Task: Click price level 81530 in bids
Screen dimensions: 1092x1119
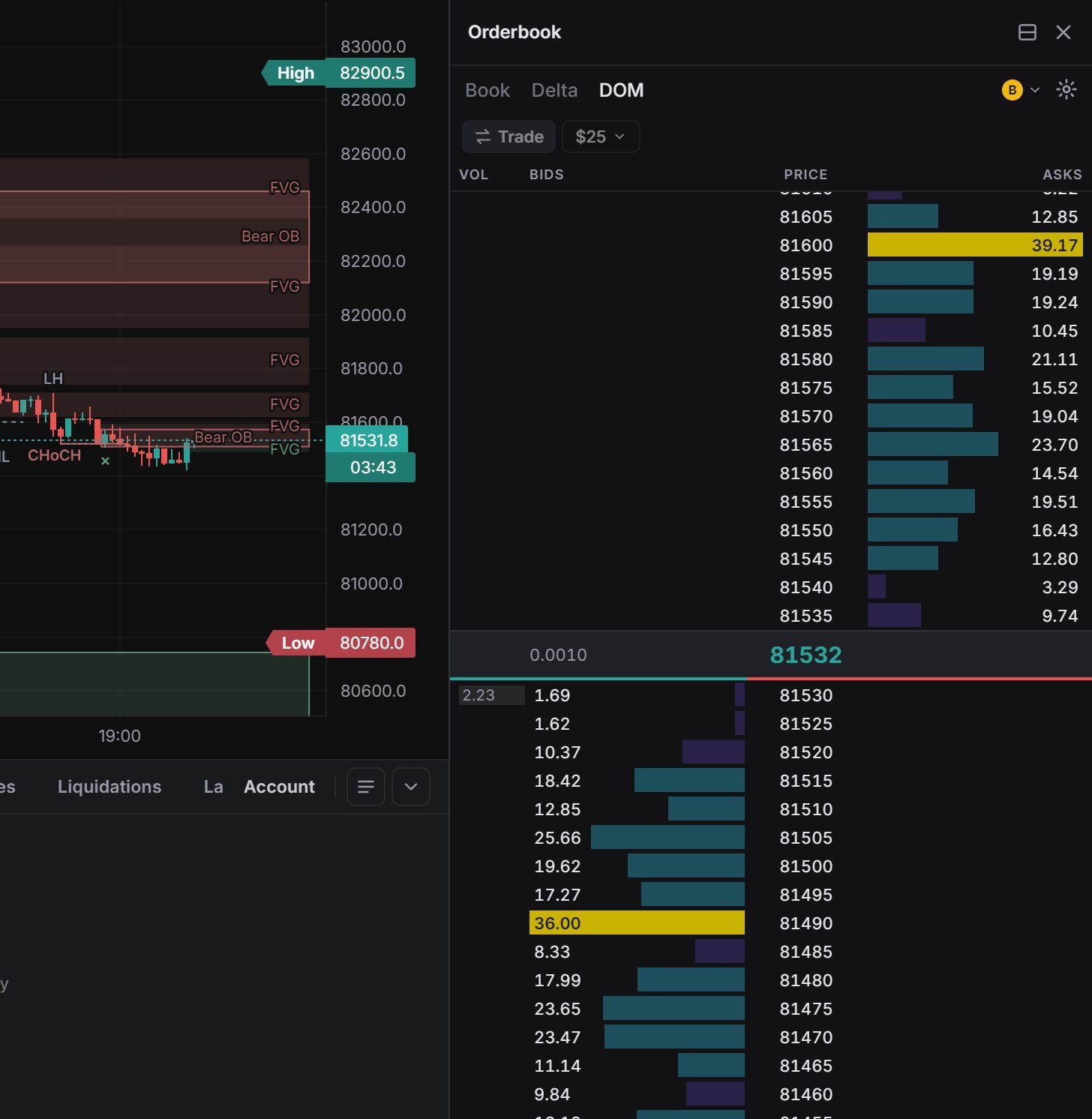Action: 805,695
